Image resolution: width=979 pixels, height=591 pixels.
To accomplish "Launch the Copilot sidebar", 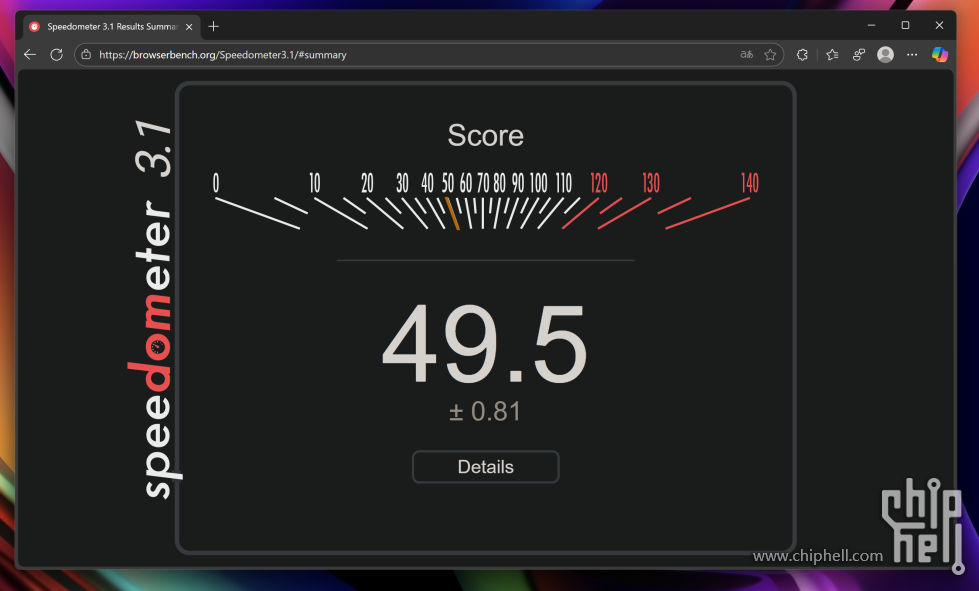I will 940,55.
